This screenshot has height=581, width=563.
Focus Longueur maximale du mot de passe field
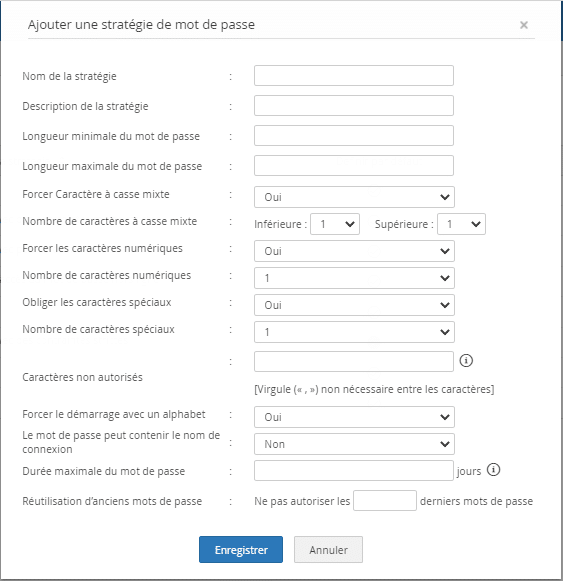(x=354, y=166)
